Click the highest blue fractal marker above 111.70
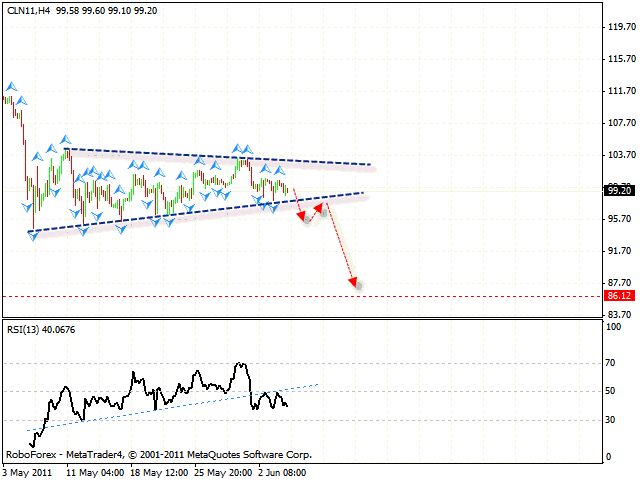 point(11,87)
